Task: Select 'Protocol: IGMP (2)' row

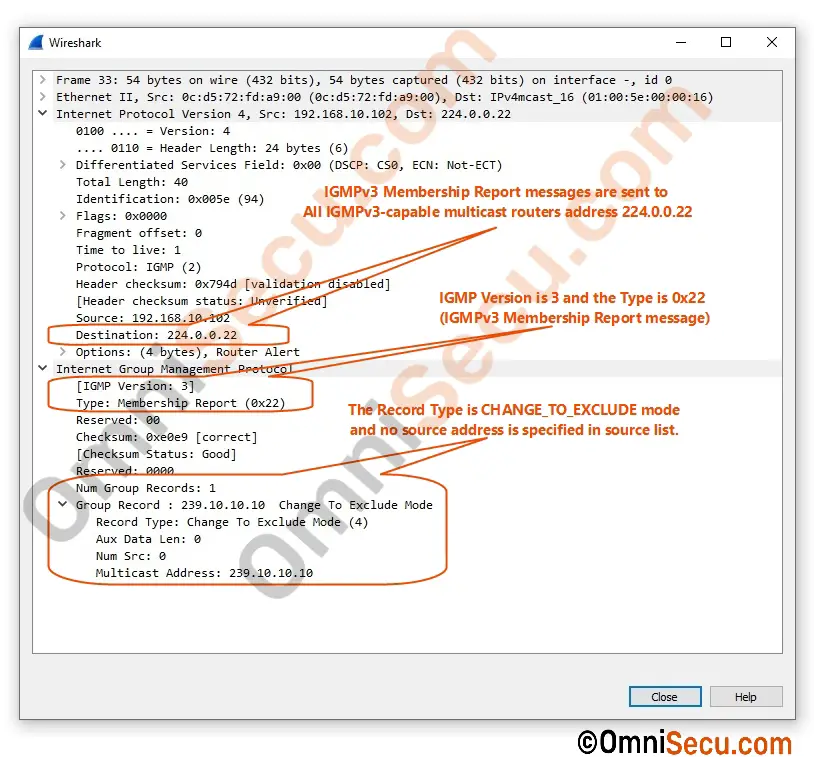Action: click(x=138, y=267)
